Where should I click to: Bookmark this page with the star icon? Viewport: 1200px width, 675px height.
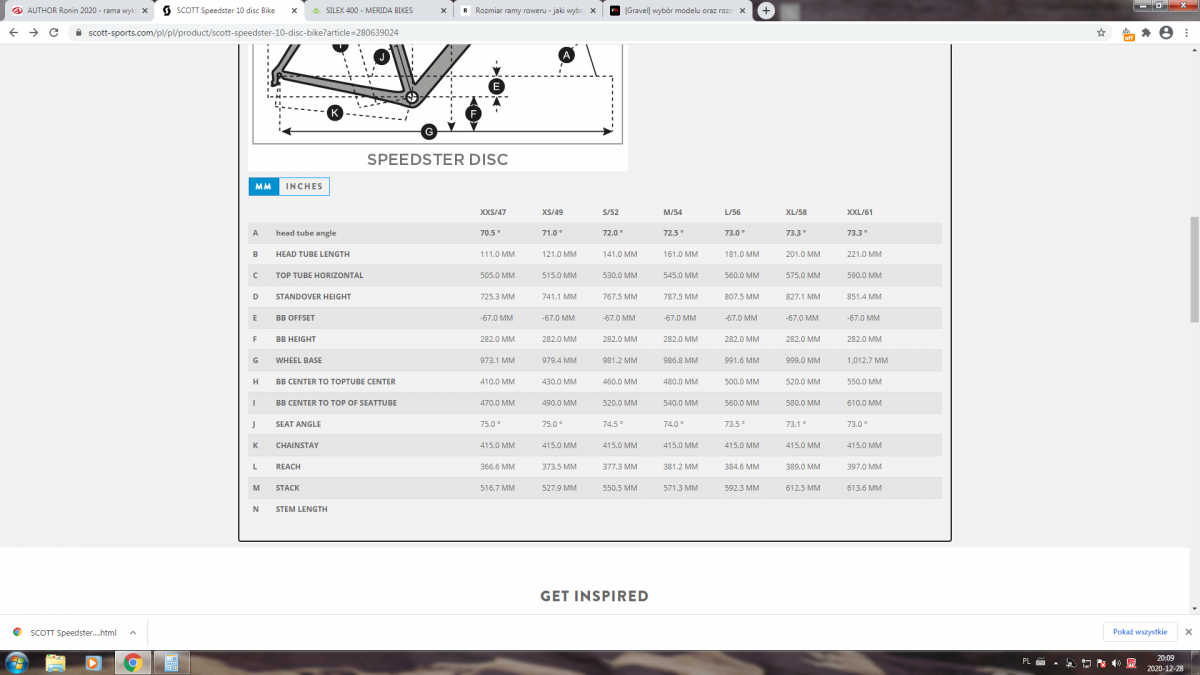[1101, 32]
